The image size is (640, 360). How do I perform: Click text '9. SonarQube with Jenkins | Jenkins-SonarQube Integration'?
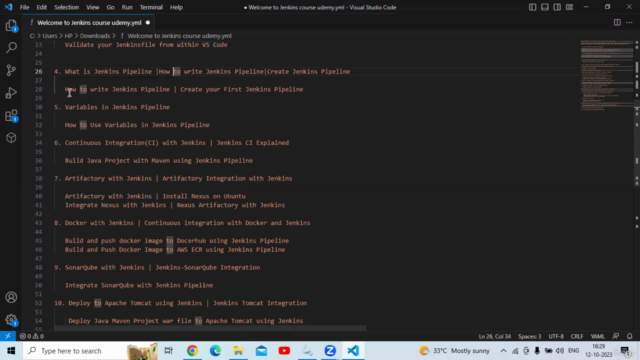coord(157,267)
